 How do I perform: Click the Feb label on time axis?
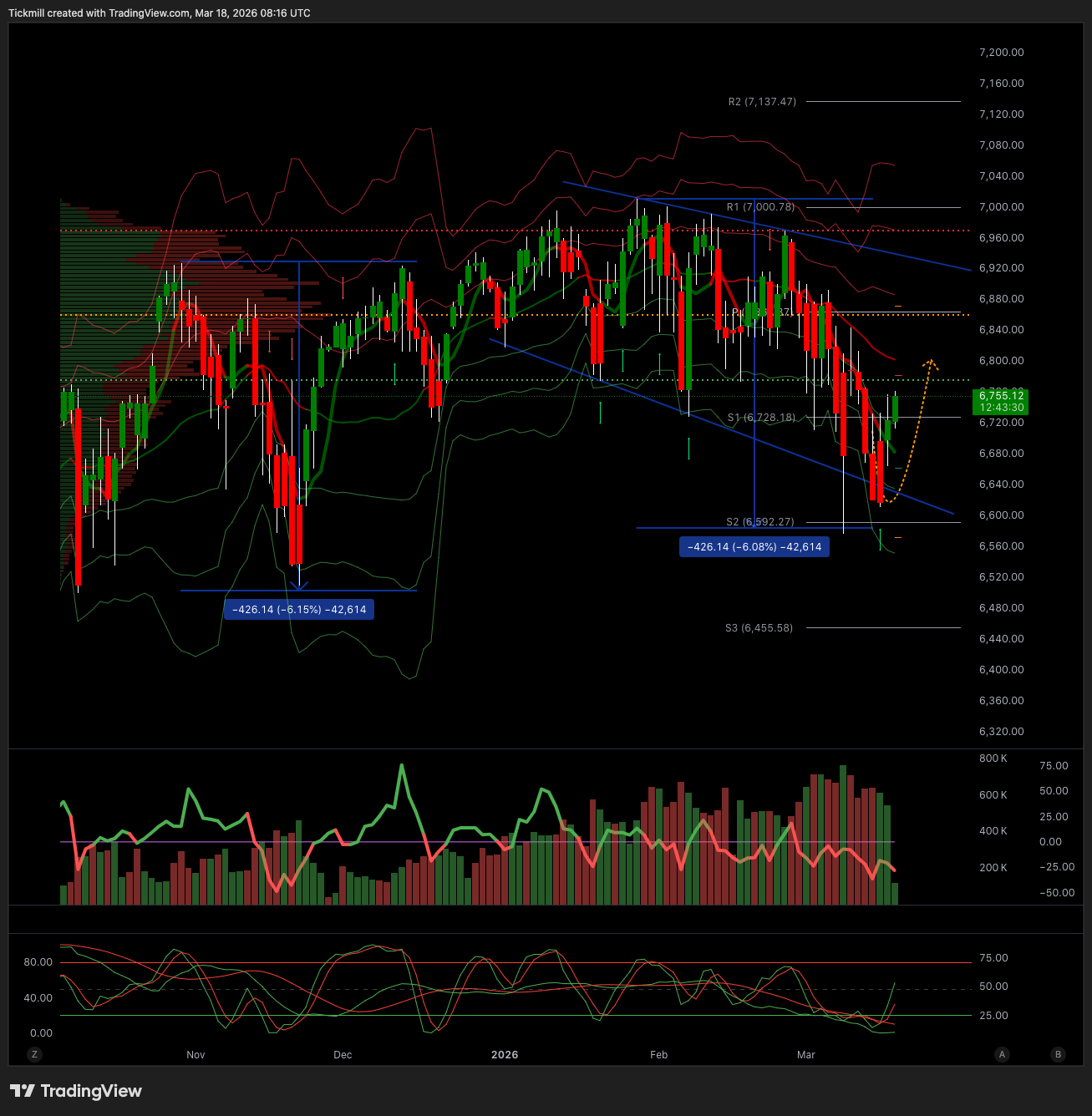tap(659, 1055)
